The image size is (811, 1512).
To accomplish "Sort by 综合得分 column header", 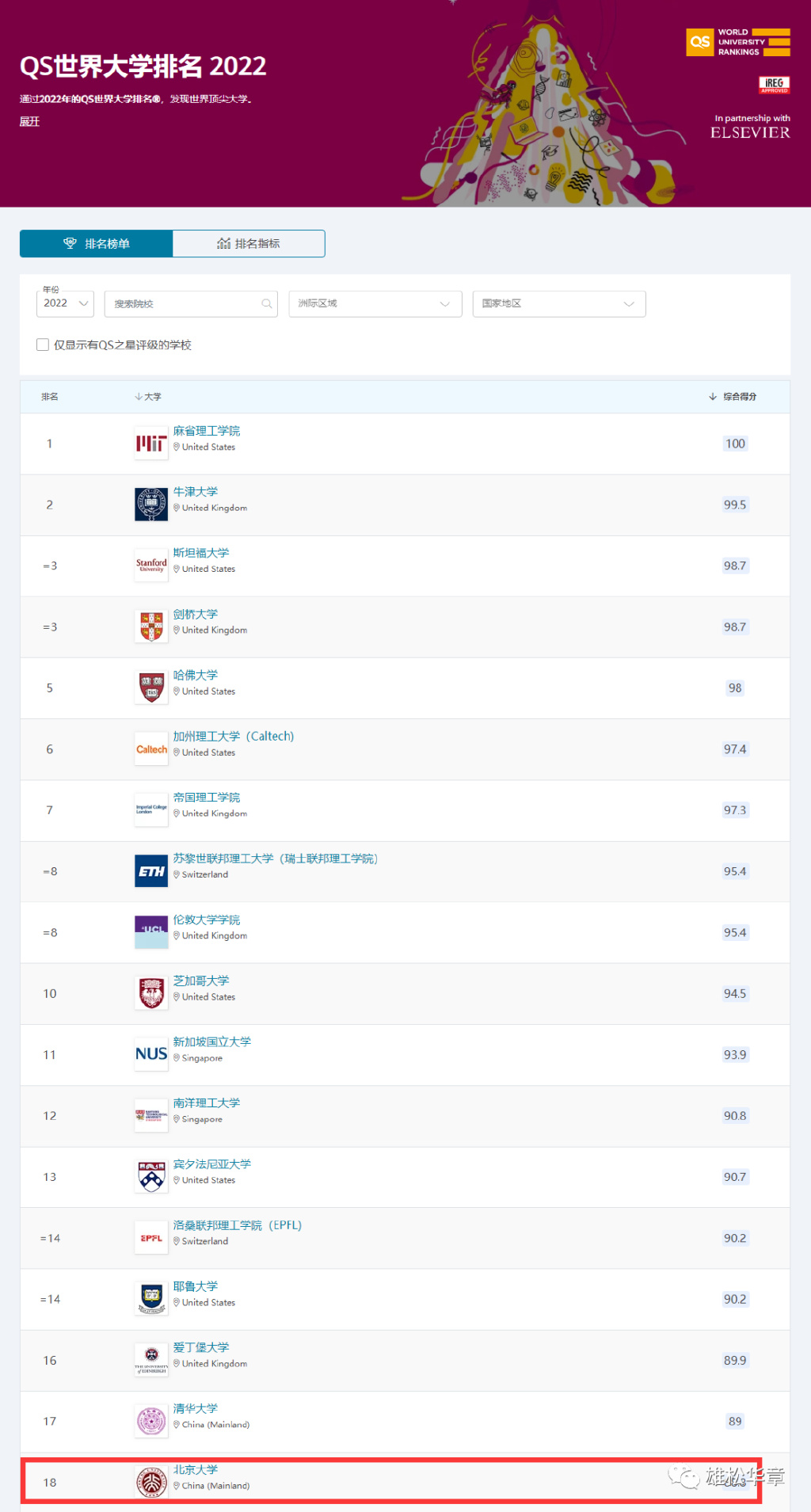I will (x=738, y=397).
